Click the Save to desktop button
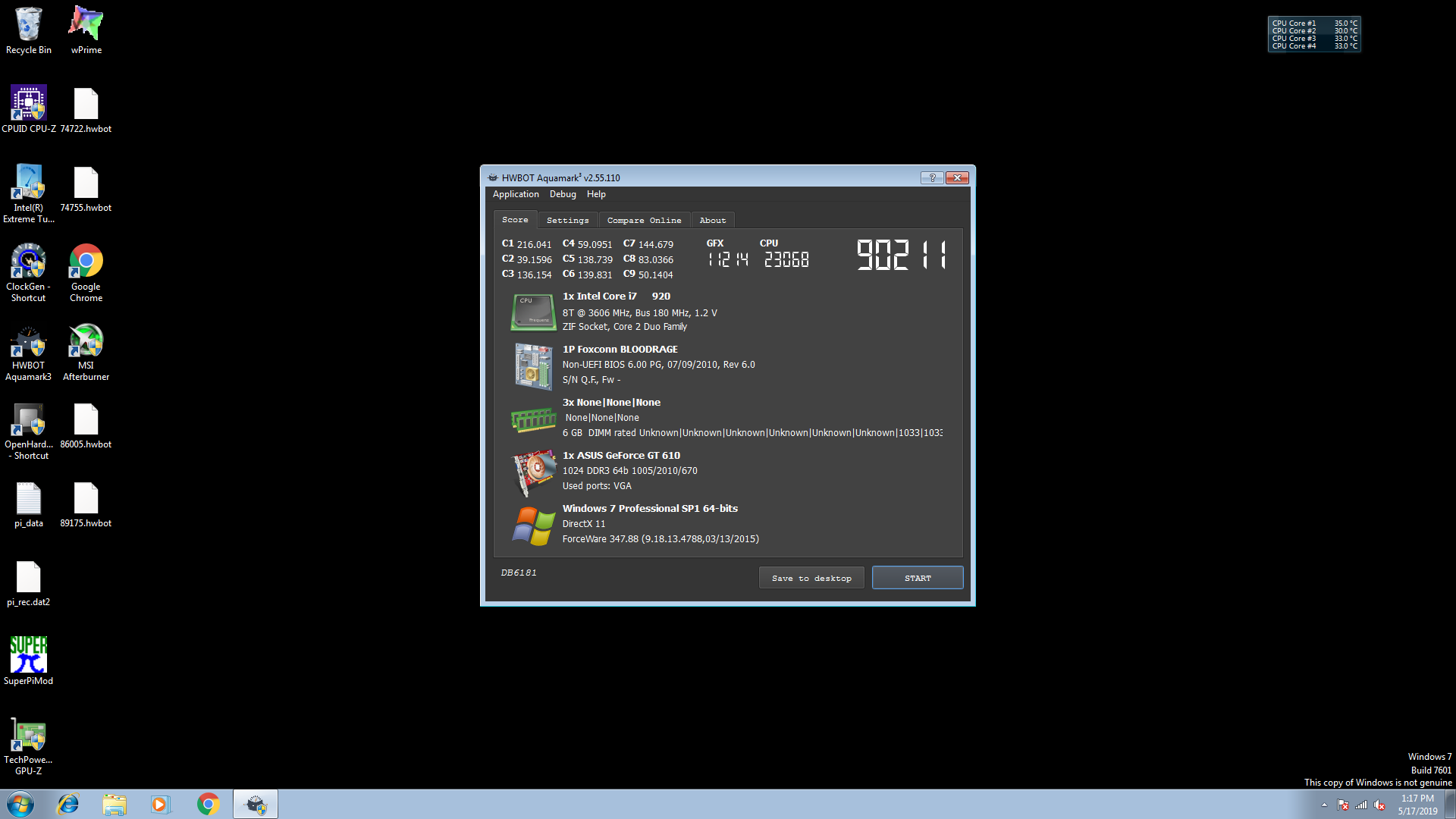 811,578
